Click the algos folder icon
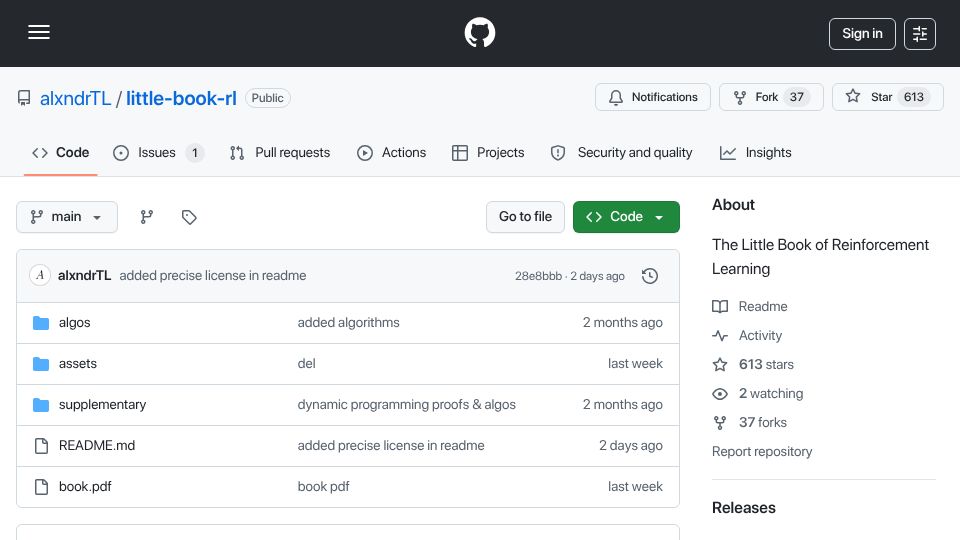This screenshot has width=960, height=540. pyautogui.click(x=41, y=323)
